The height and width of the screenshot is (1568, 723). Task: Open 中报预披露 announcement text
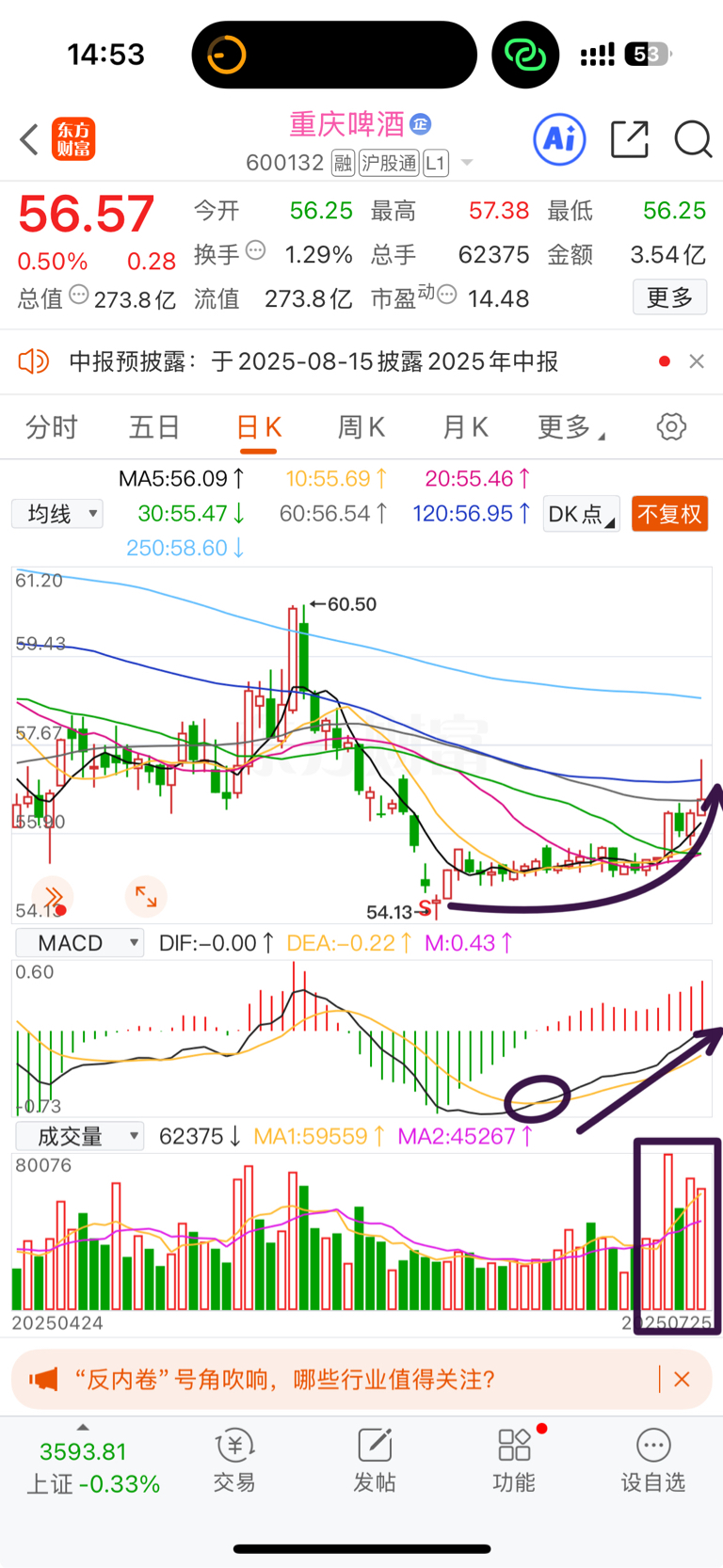(313, 361)
